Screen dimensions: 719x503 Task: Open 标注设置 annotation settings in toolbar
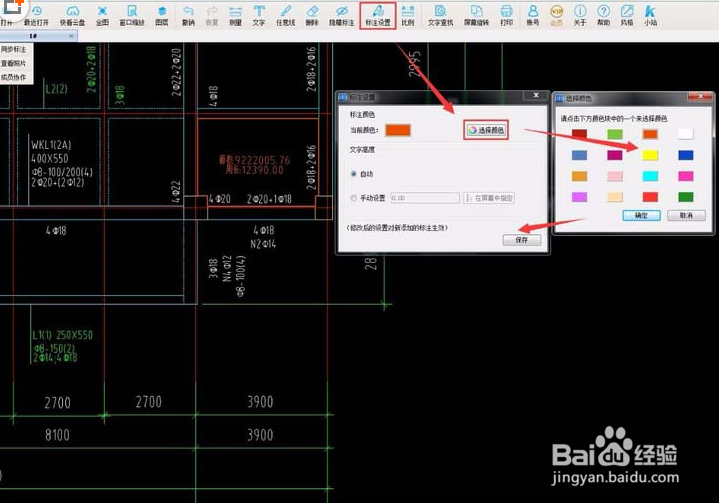pos(378,16)
